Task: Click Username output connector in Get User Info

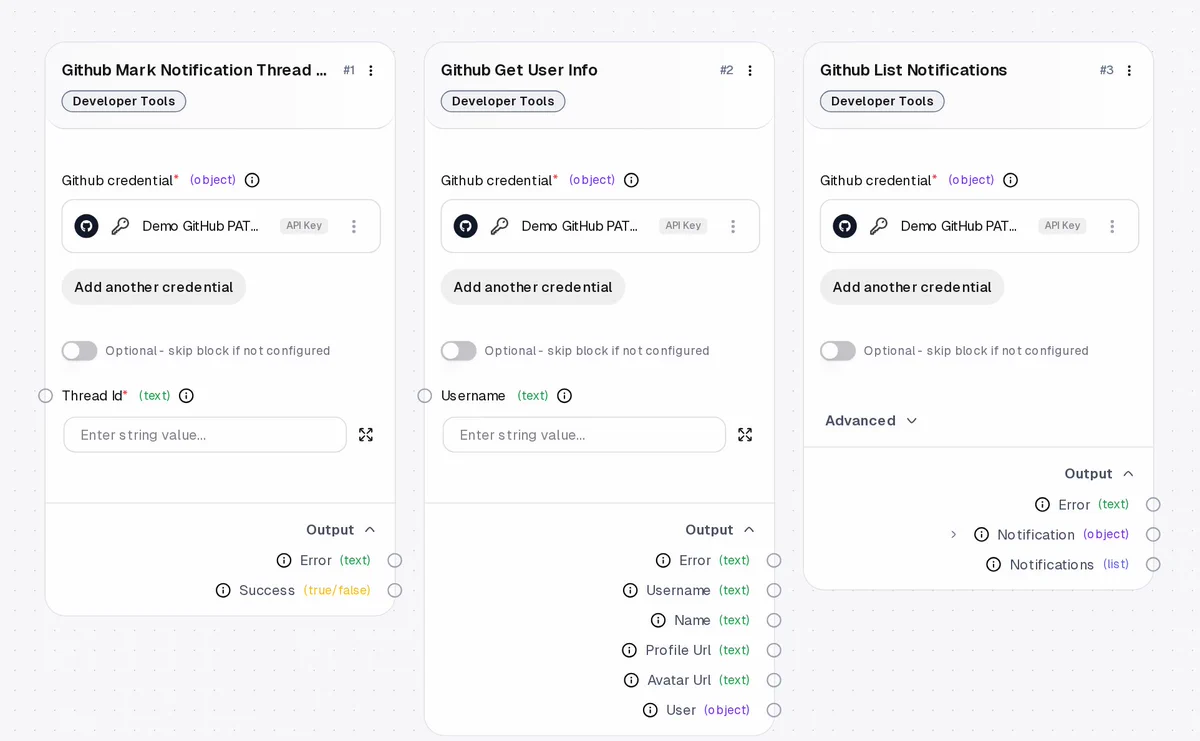Action: pos(774,590)
